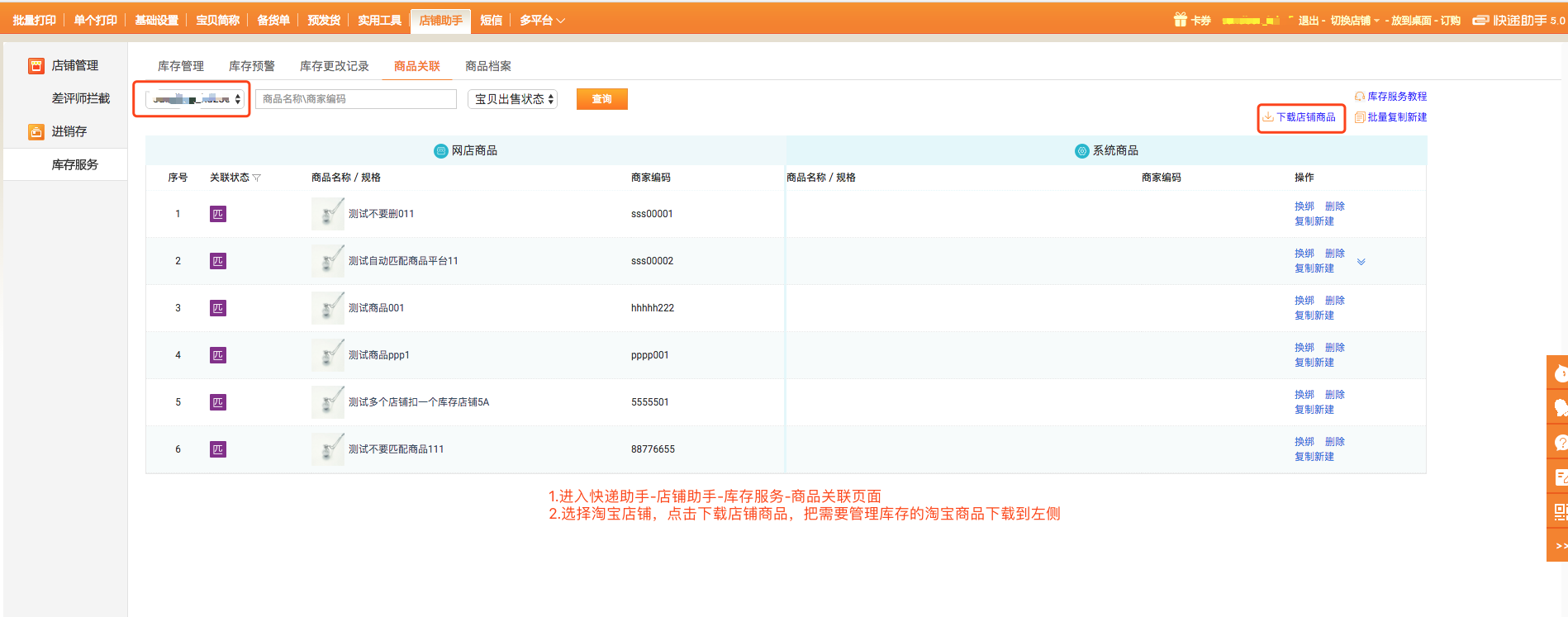Expand row 2 with the double chevron
This screenshot has height=617, width=1568.
(1361, 262)
